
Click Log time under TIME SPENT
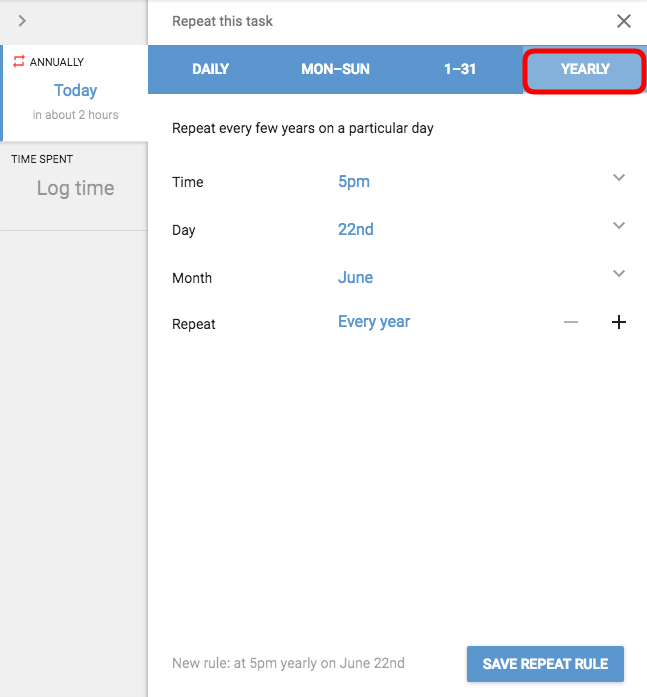[76, 188]
